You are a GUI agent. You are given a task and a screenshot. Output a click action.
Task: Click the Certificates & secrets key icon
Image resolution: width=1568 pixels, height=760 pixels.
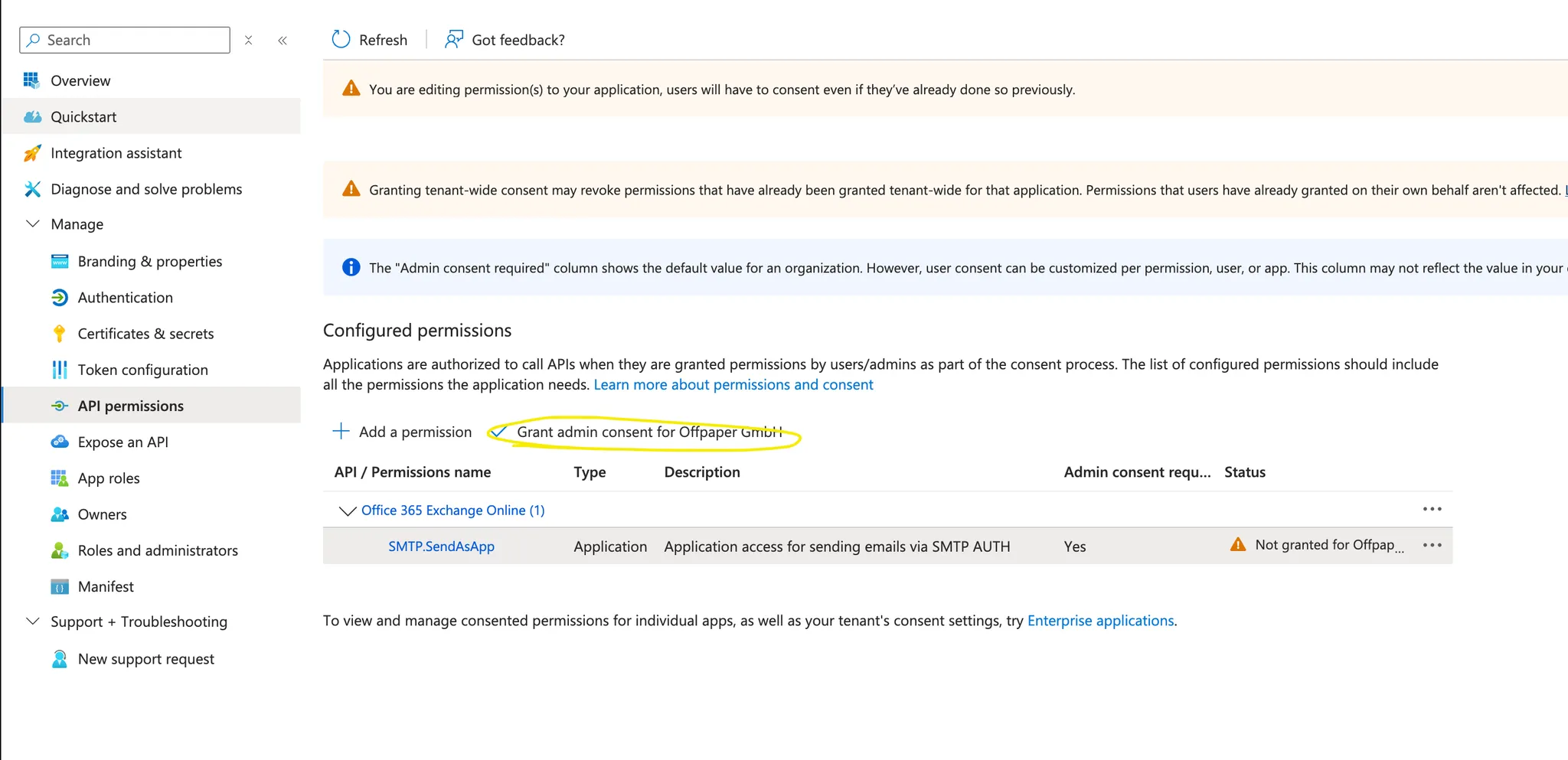[x=60, y=334]
